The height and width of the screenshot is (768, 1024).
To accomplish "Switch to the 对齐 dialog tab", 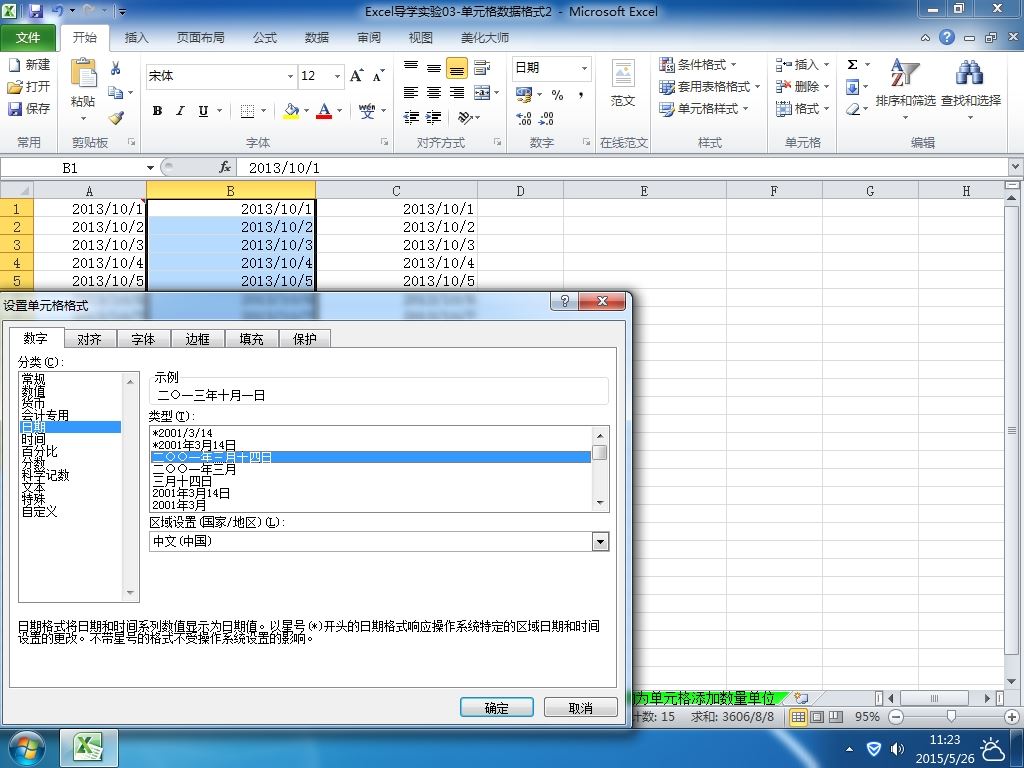I will click(x=89, y=339).
